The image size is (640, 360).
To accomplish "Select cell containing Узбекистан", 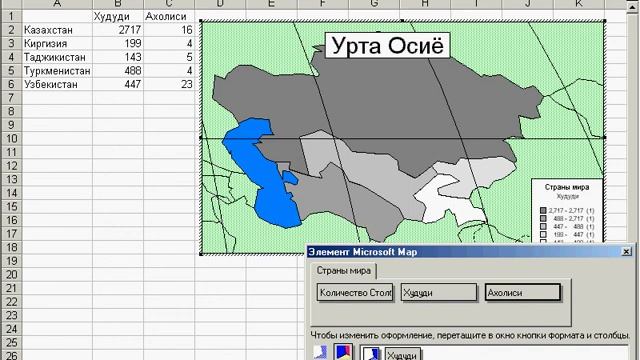I will click(58, 84).
